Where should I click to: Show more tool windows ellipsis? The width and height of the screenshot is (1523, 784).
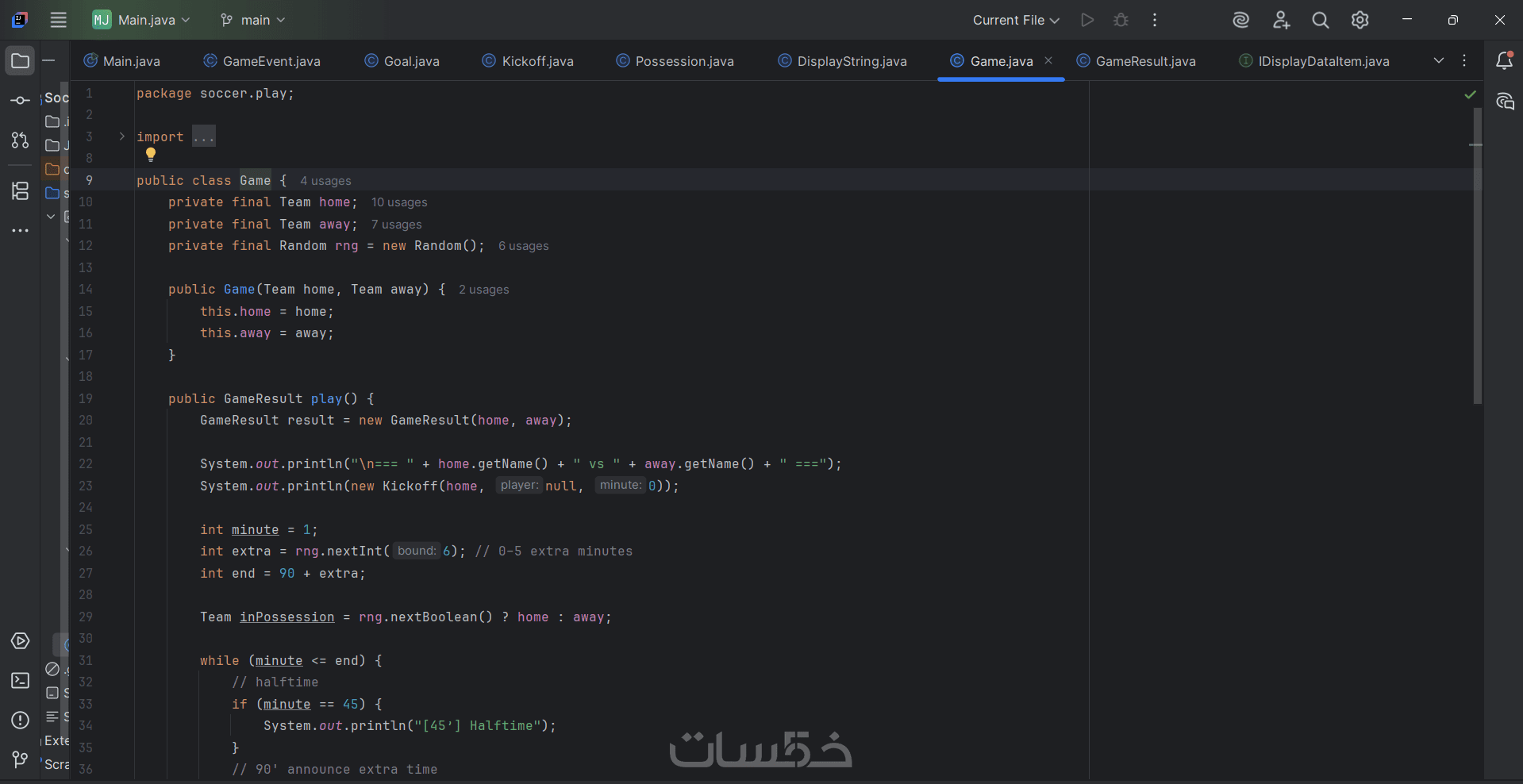(x=21, y=231)
